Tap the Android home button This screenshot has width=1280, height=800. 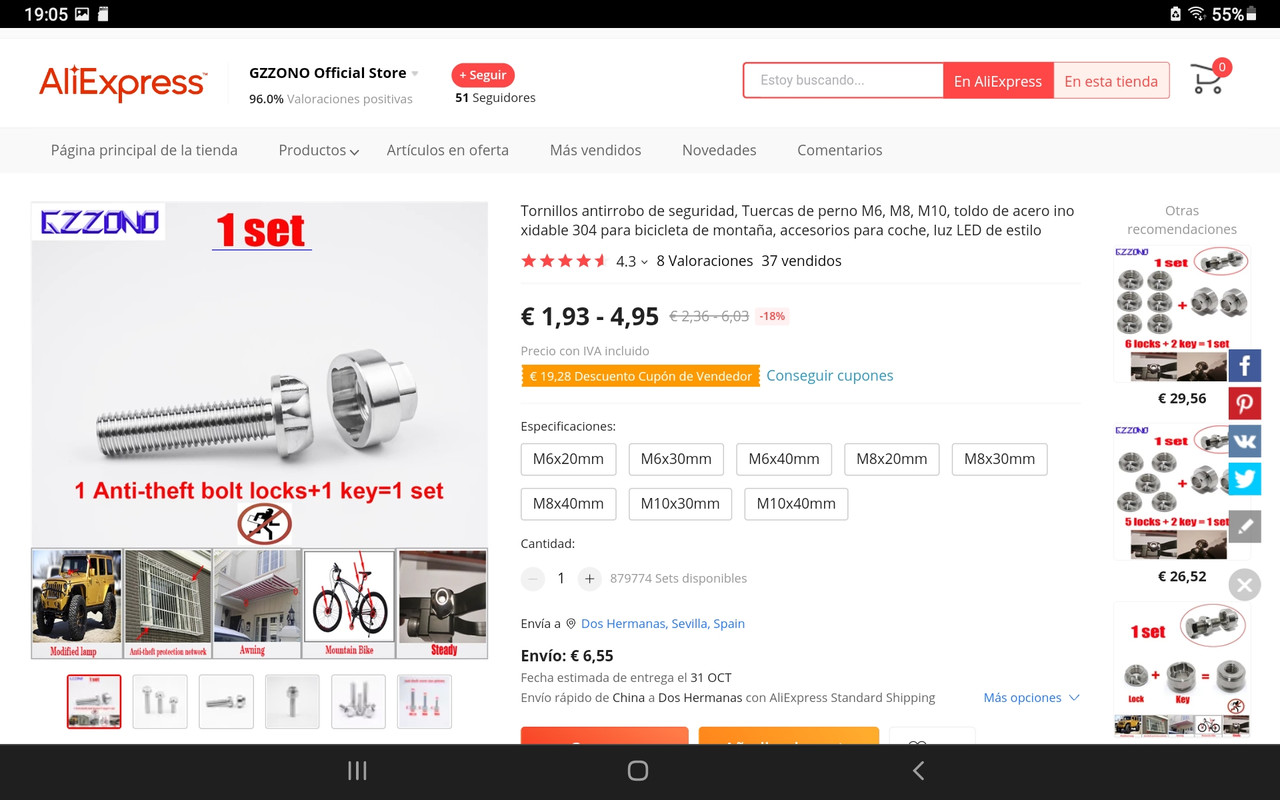click(x=638, y=770)
